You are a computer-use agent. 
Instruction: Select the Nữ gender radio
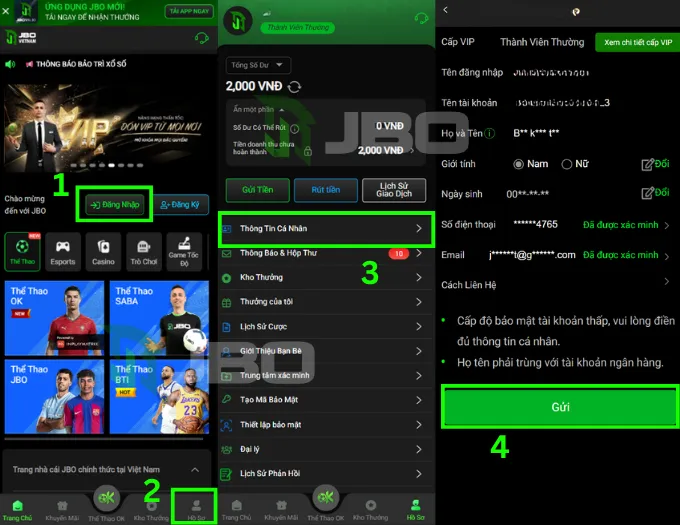tap(566, 164)
